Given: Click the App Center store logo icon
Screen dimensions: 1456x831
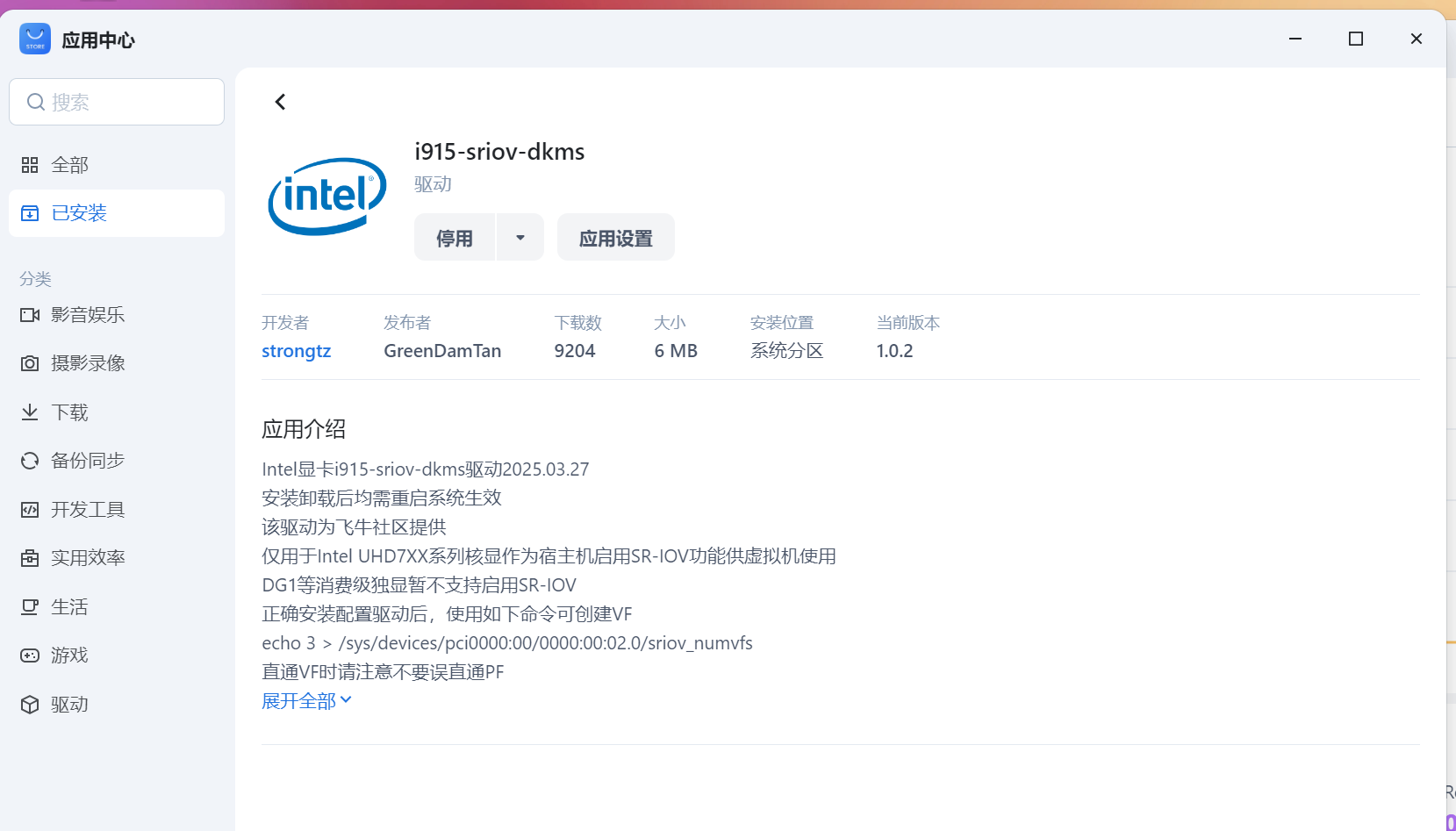Looking at the screenshot, I should 35,39.
